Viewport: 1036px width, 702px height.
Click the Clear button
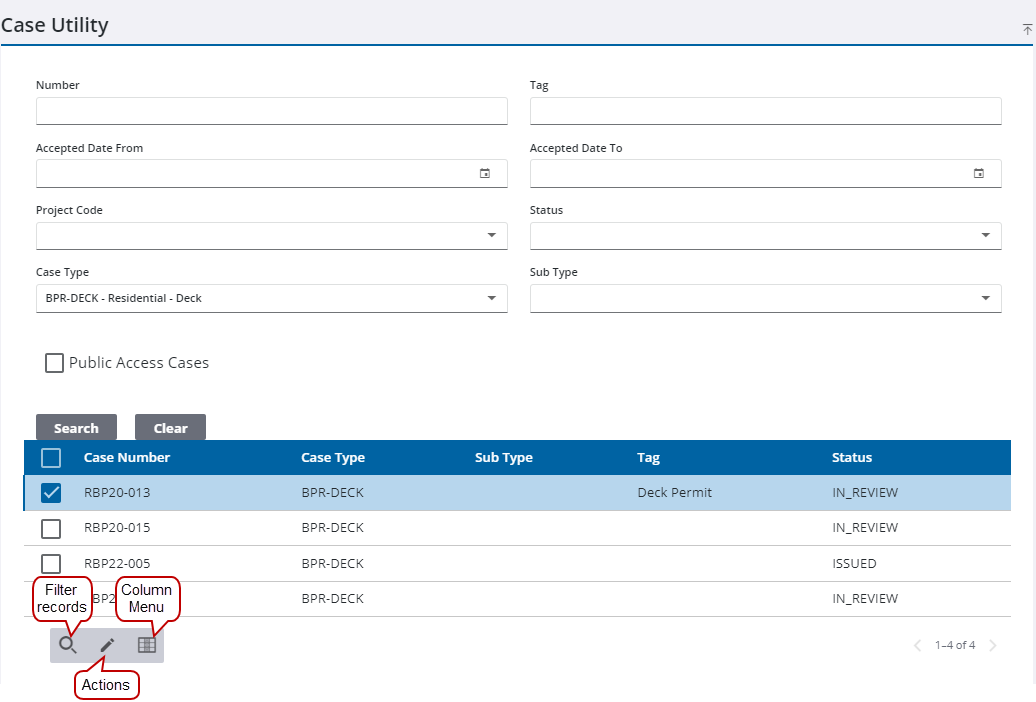point(170,427)
